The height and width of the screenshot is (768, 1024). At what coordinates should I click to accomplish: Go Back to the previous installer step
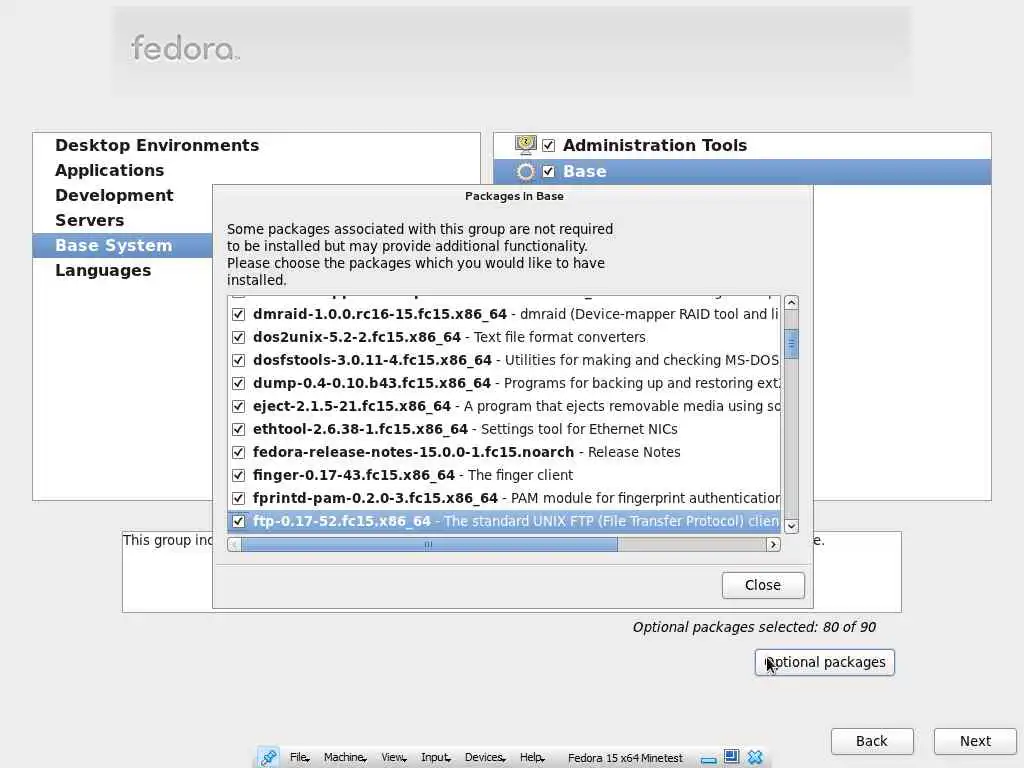tap(872, 741)
